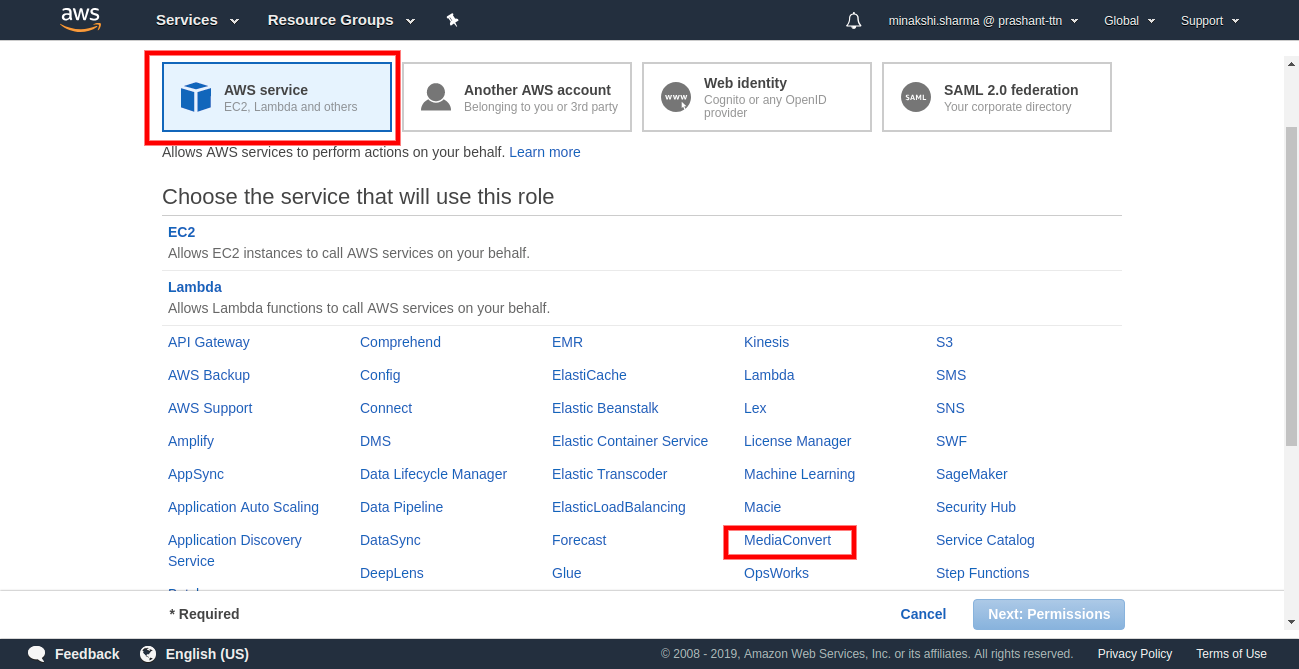Choose ElasticLoadBalancing service
The height and width of the screenshot is (669, 1299).
click(619, 507)
